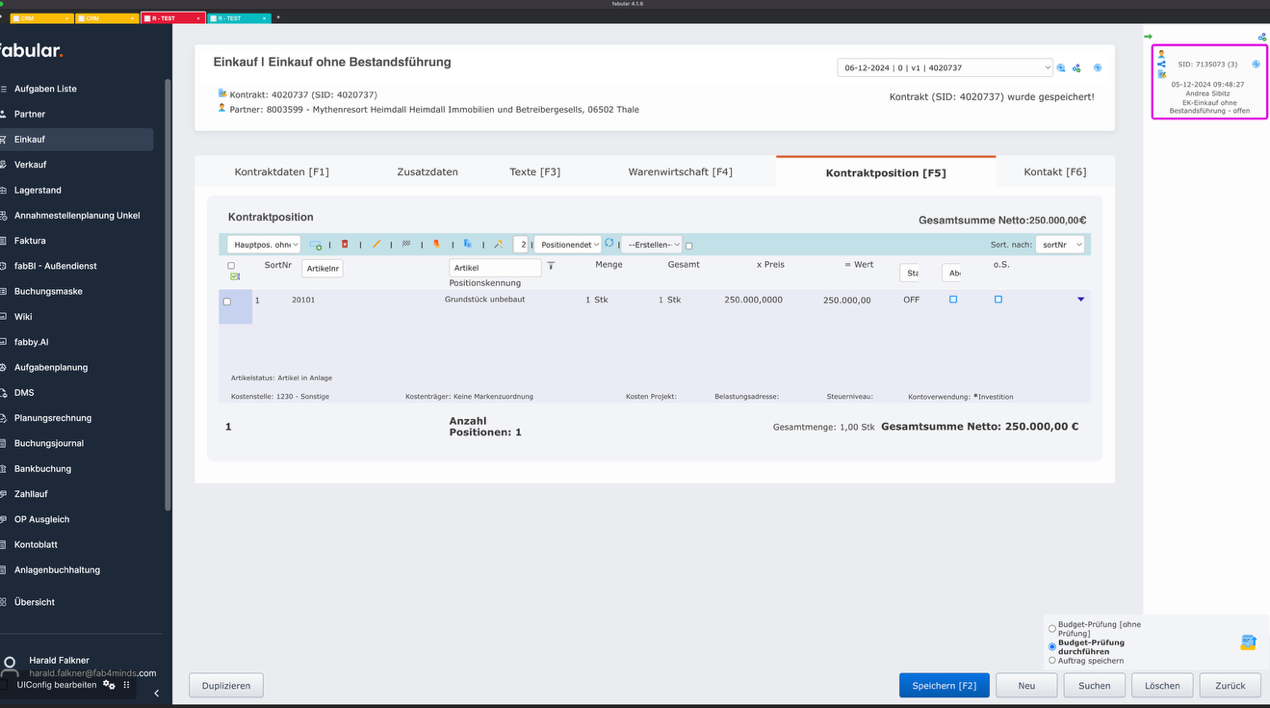Open the 'Sort. nach' sortNr dropdown
1270x708 pixels.
[x=1059, y=244]
